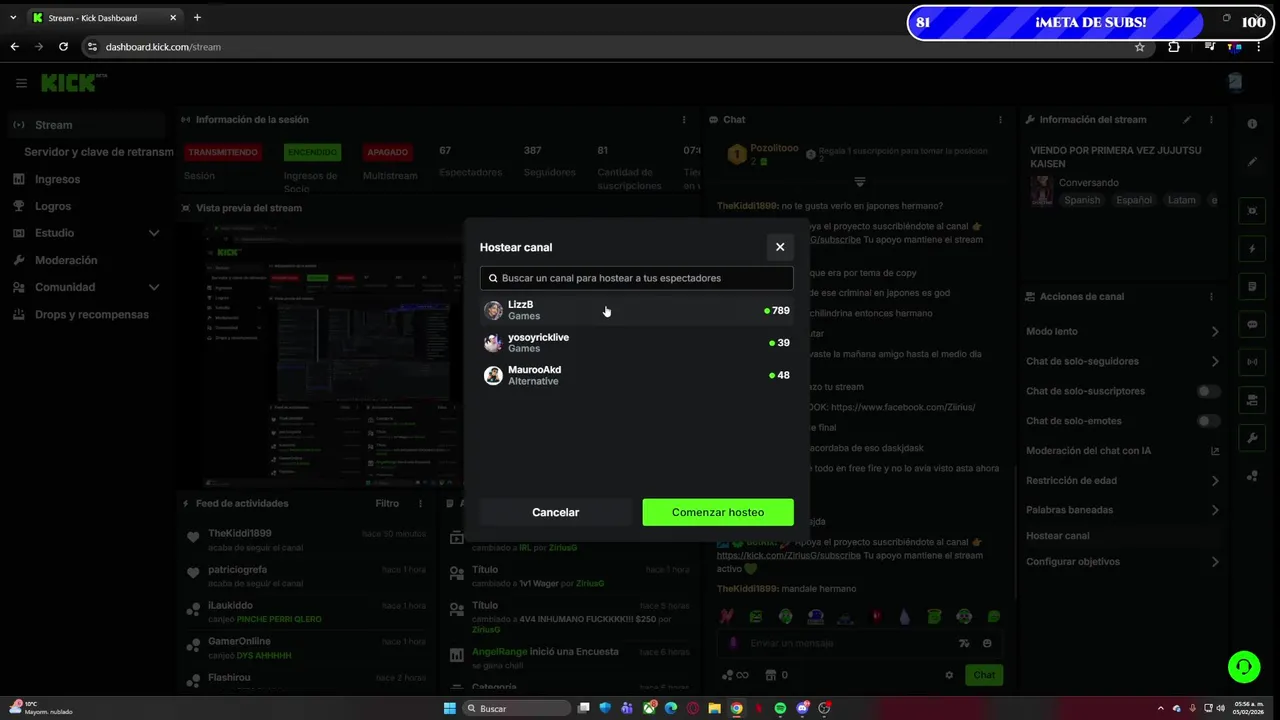The width and height of the screenshot is (1280, 720).
Task: Expand Modo lento settings
Action: (1123, 331)
